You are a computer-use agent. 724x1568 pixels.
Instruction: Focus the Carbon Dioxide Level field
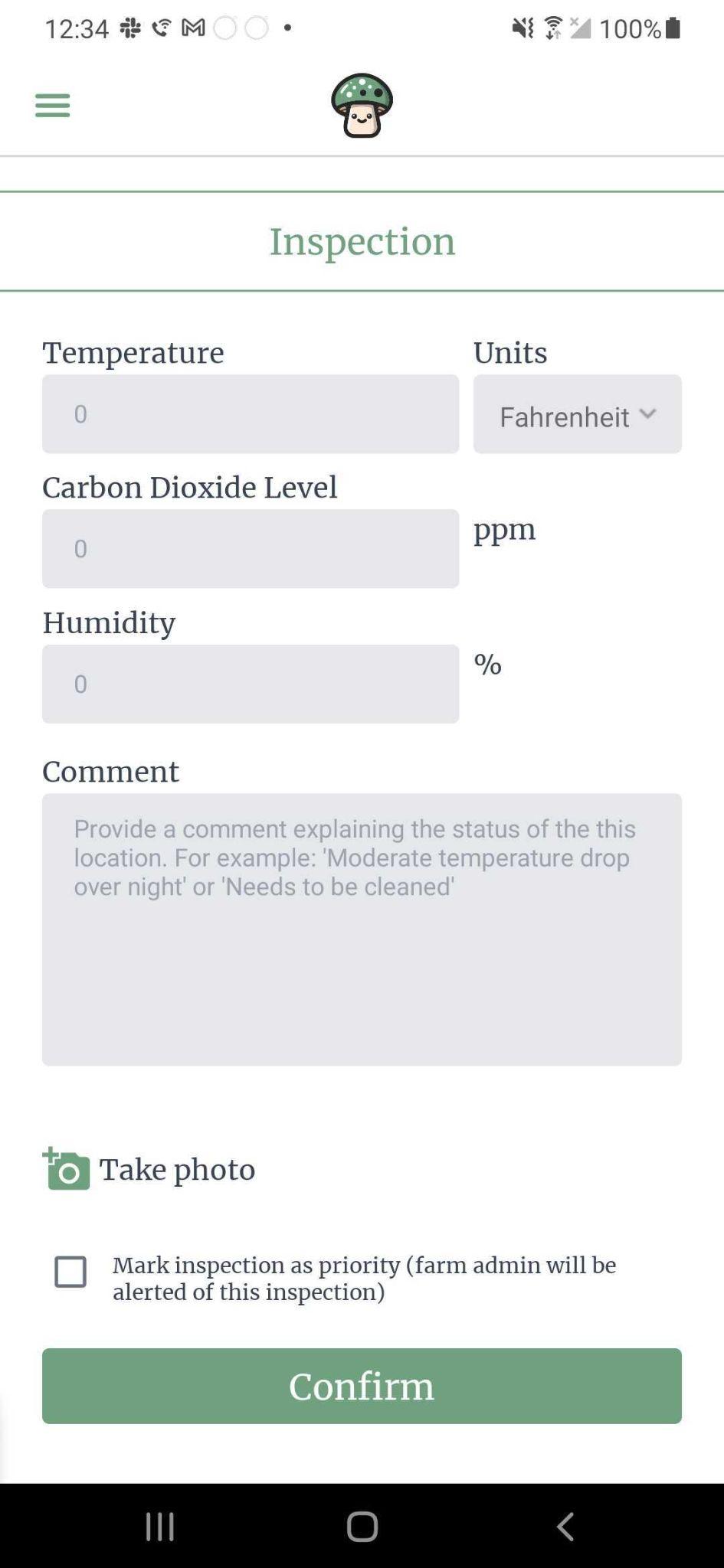coord(251,549)
